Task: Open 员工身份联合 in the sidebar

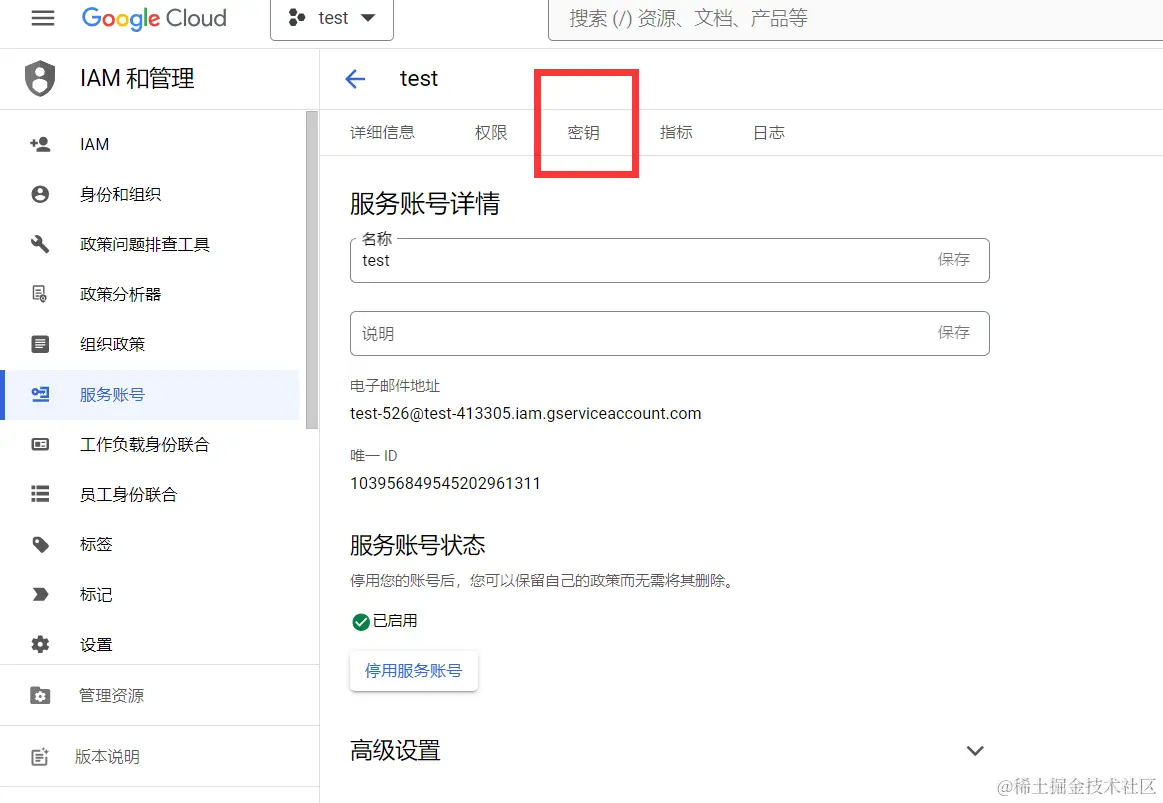Action: (x=152, y=495)
